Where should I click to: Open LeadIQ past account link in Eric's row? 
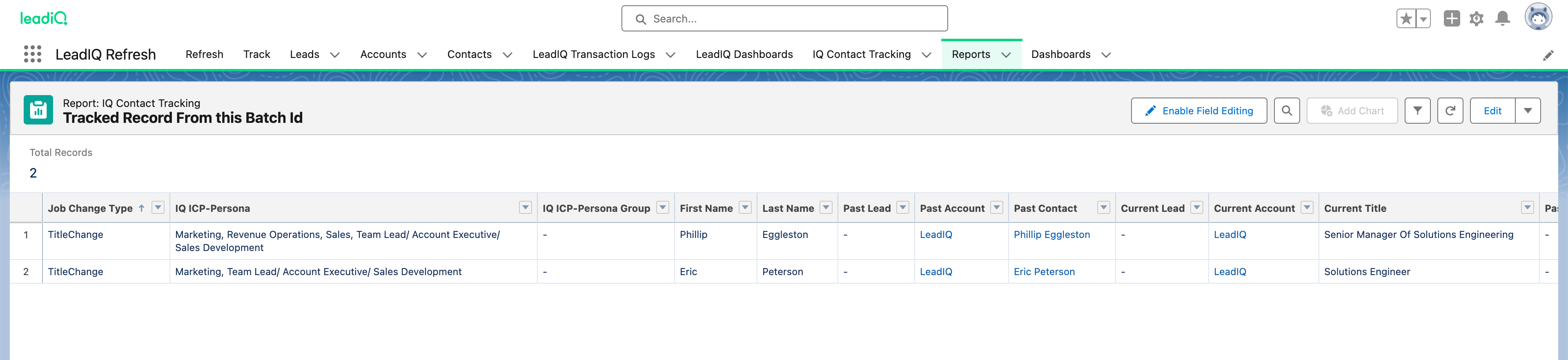pyautogui.click(x=935, y=272)
